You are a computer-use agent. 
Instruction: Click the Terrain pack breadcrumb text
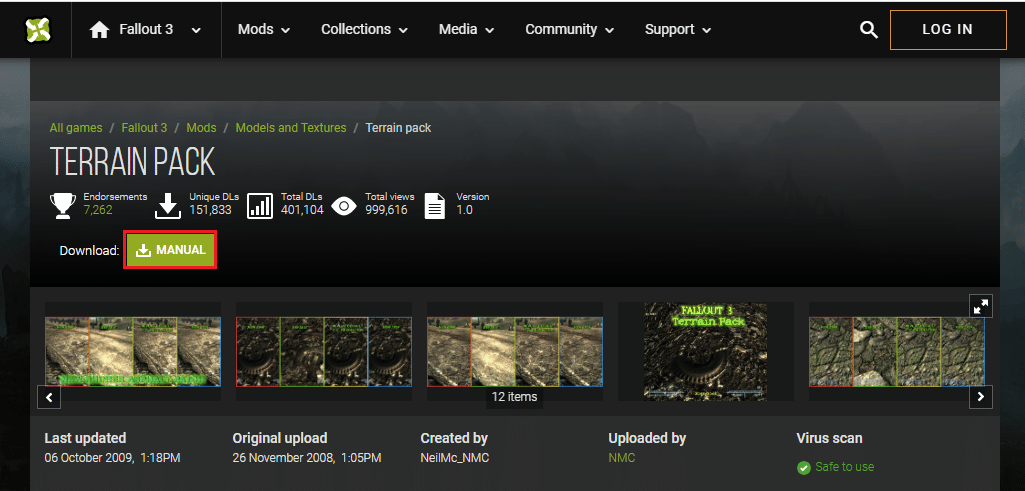[x=398, y=127]
